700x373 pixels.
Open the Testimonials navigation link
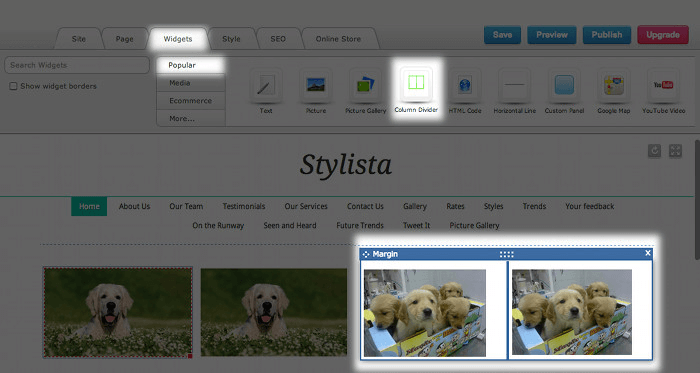point(244,206)
